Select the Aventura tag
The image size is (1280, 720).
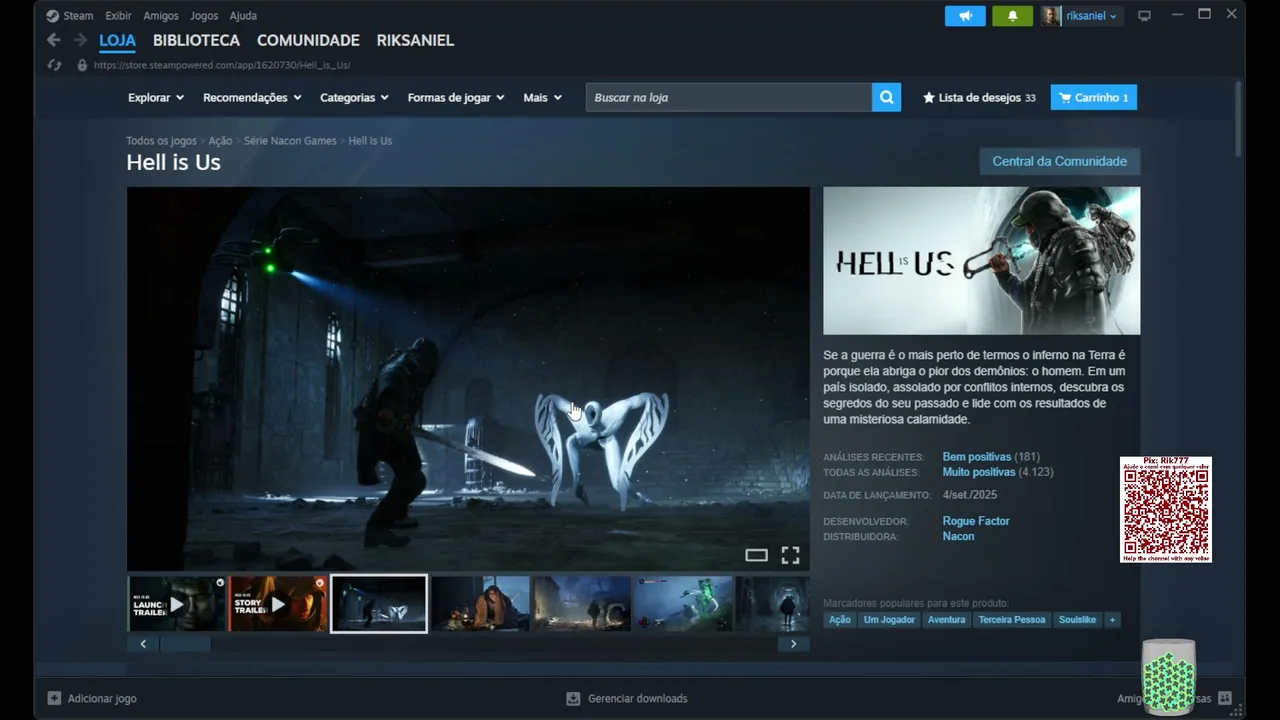click(x=947, y=620)
